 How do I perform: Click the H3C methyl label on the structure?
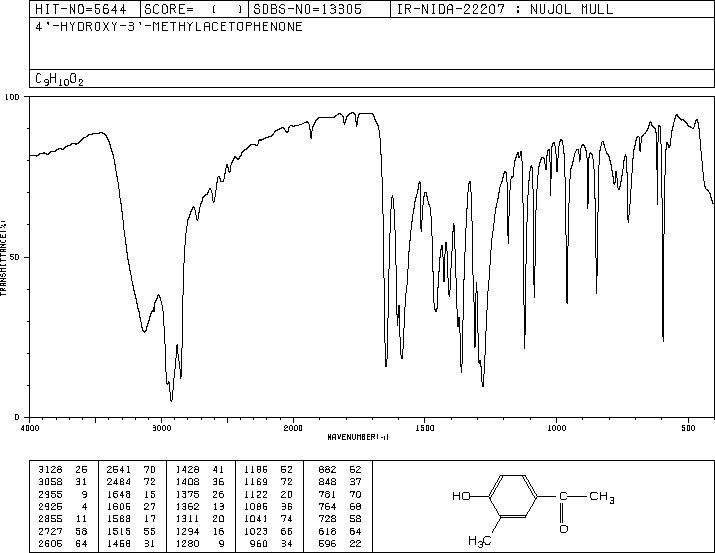480,541
